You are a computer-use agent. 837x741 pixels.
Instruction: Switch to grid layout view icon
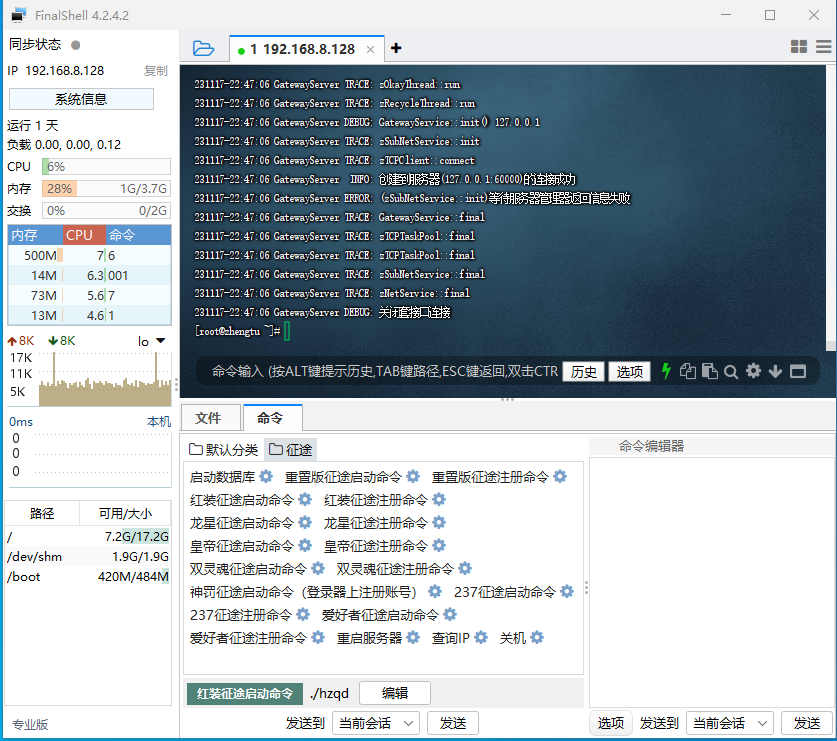[799, 47]
